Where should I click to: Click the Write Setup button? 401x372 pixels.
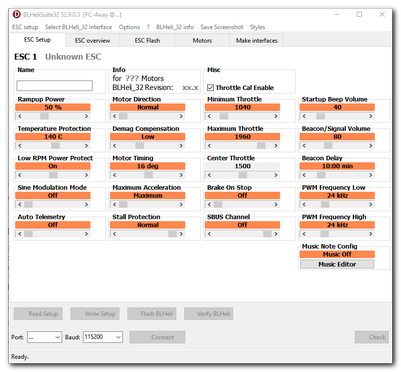pyautogui.click(x=95, y=314)
